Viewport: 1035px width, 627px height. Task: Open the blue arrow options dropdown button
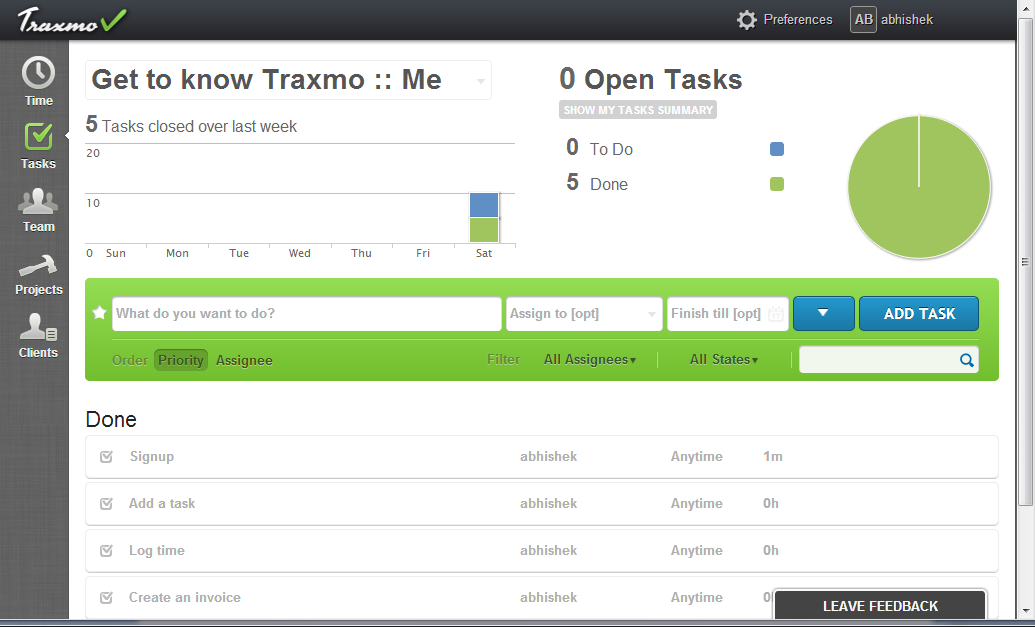(x=823, y=314)
